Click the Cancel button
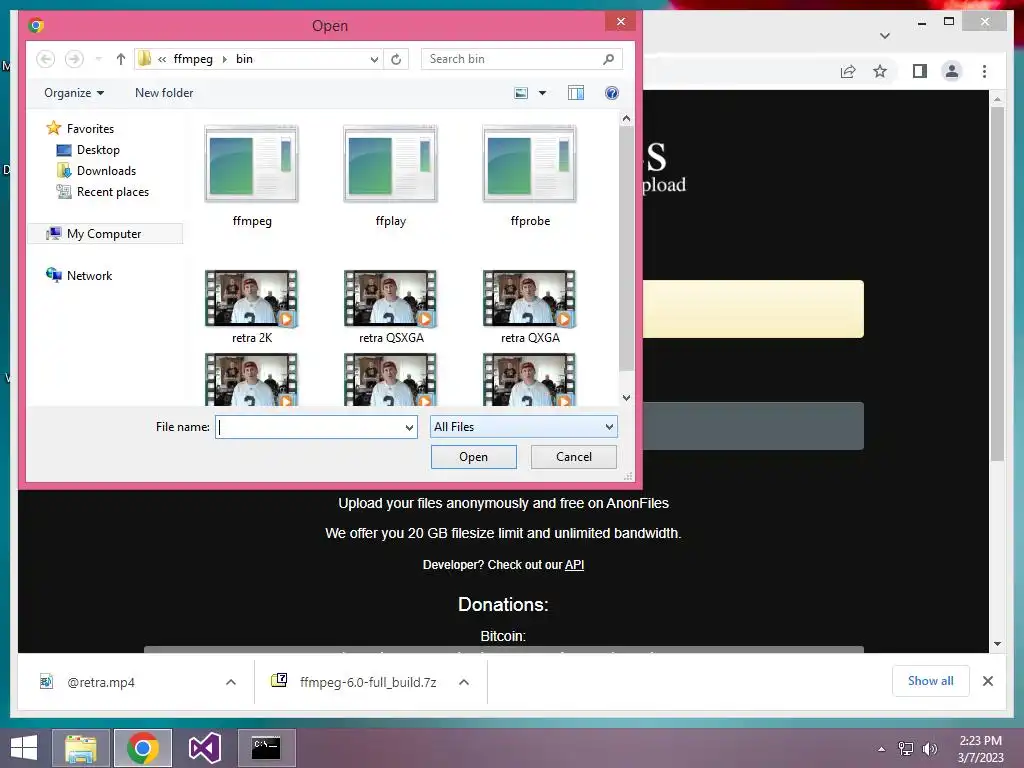This screenshot has width=1024, height=768. tap(573, 456)
